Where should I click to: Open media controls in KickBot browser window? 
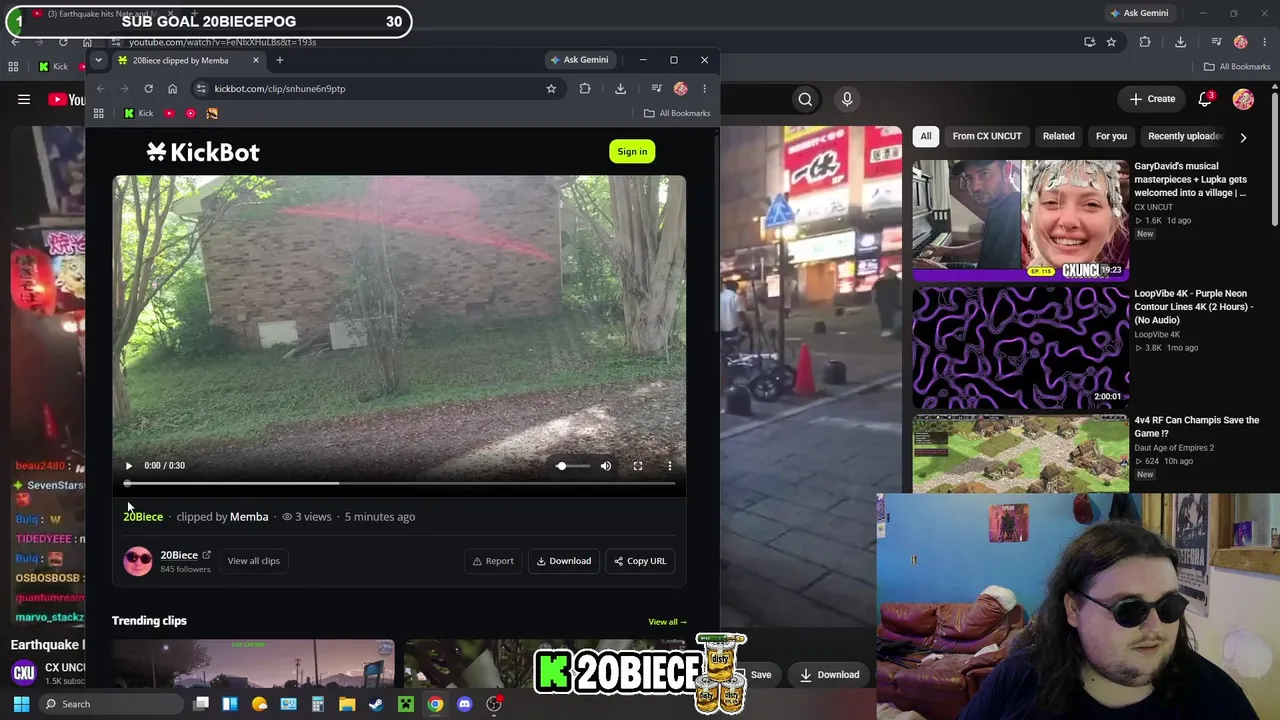tap(656, 89)
